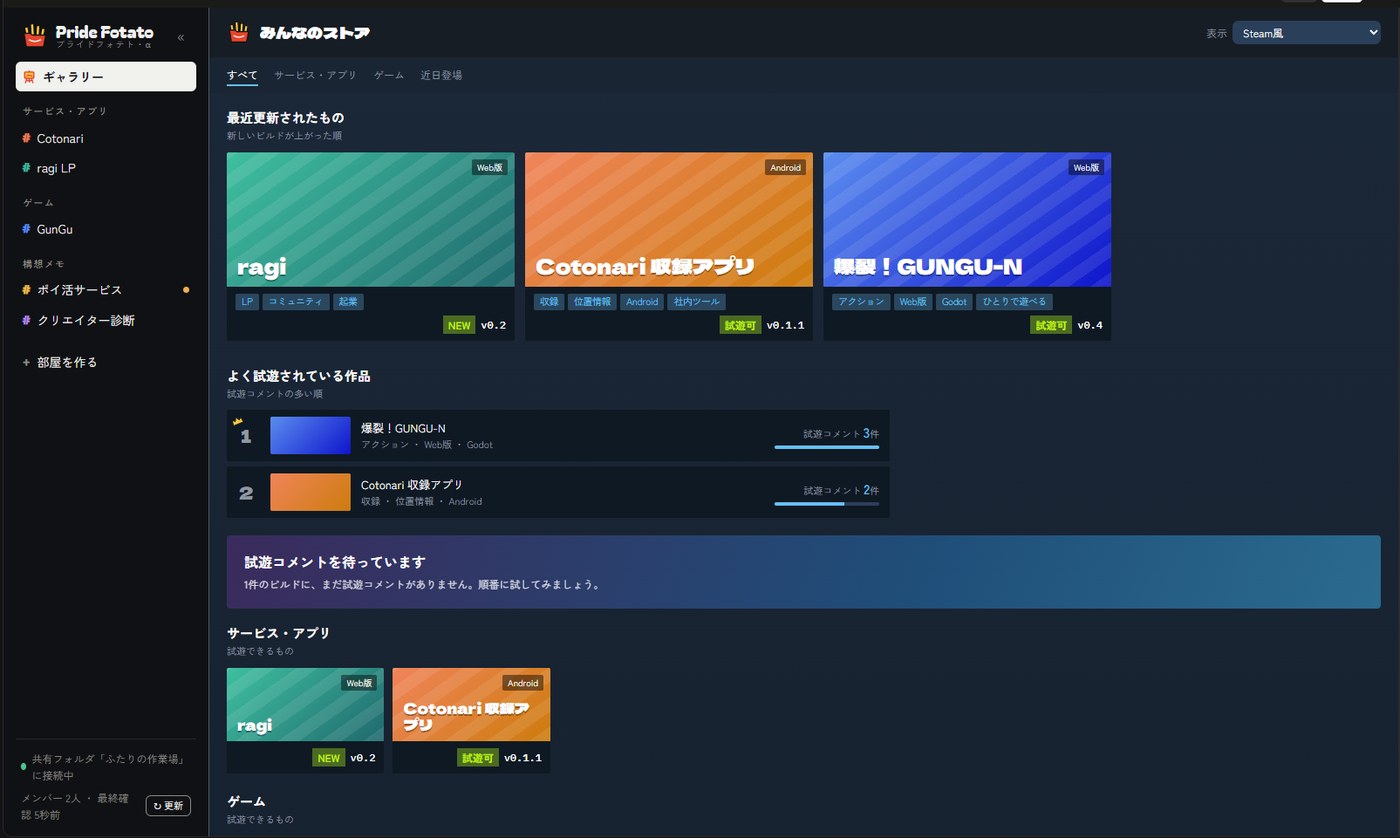Switch to the ゲーム tab
The image size is (1400, 838).
[389, 75]
